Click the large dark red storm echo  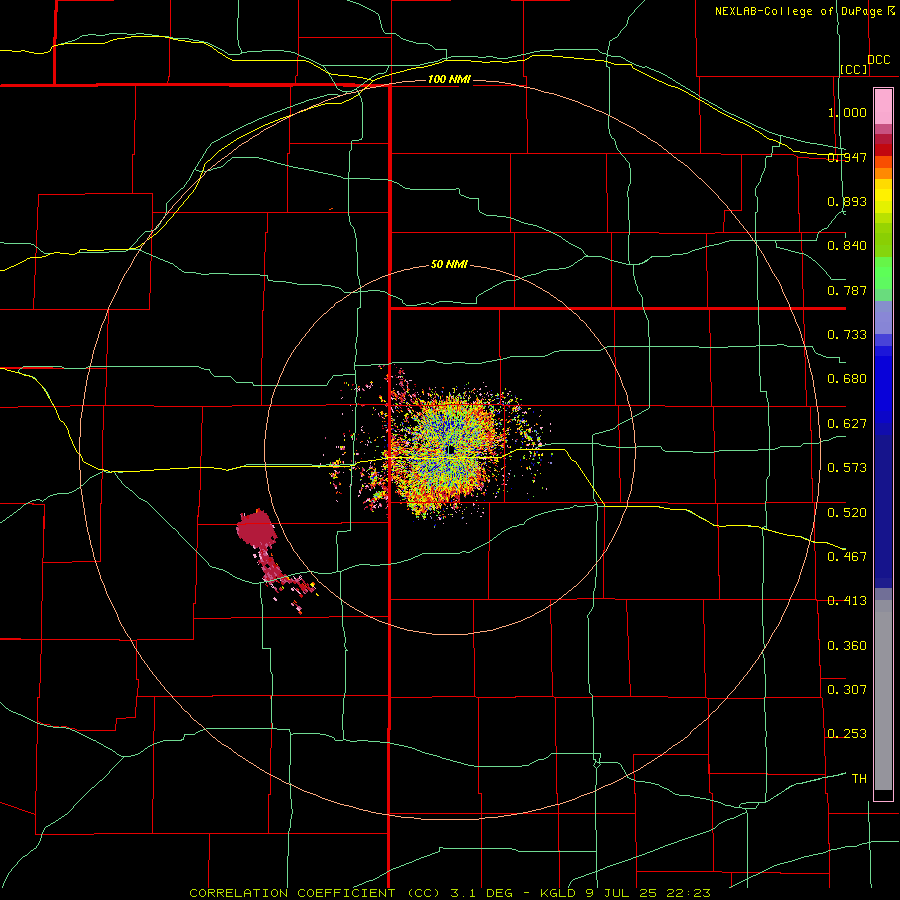point(257,527)
